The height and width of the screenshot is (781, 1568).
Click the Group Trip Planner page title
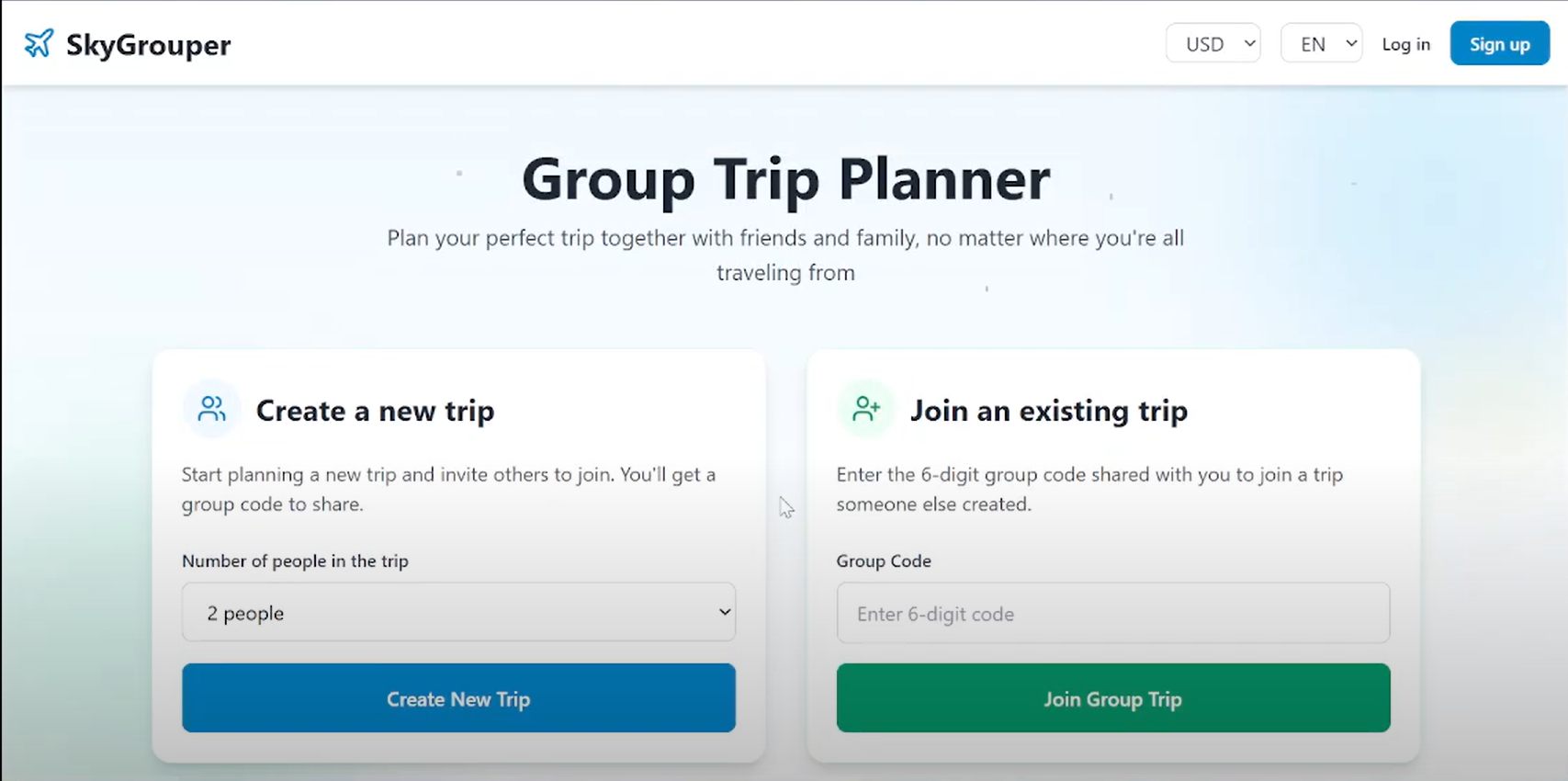(x=785, y=178)
